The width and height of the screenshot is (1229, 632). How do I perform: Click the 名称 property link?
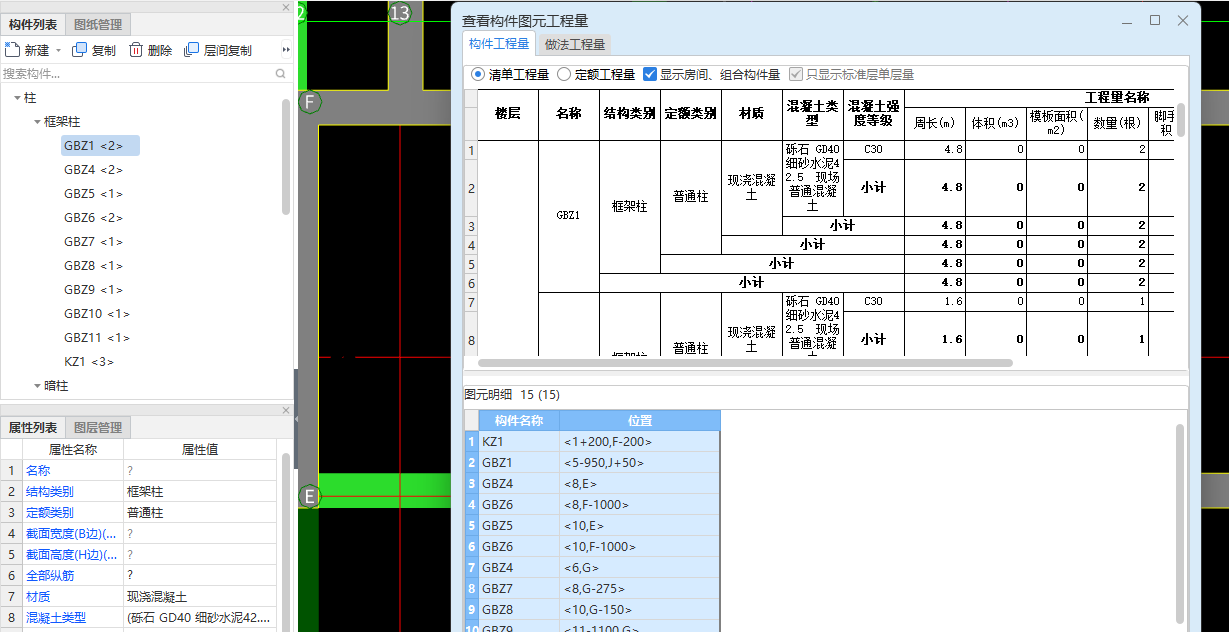pos(38,470)
